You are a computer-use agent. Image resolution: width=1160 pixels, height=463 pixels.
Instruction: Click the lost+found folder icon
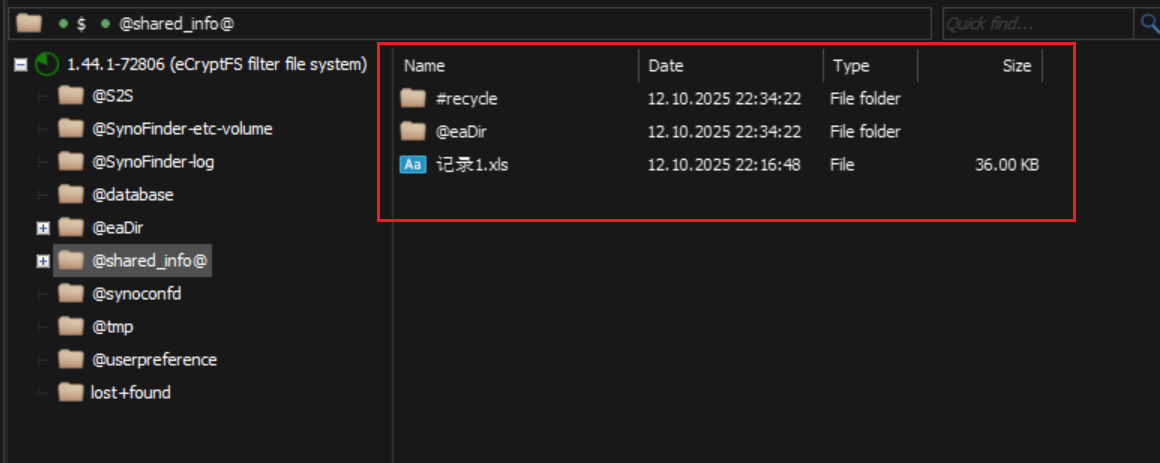pyautogui.click(x=70, y=393)
